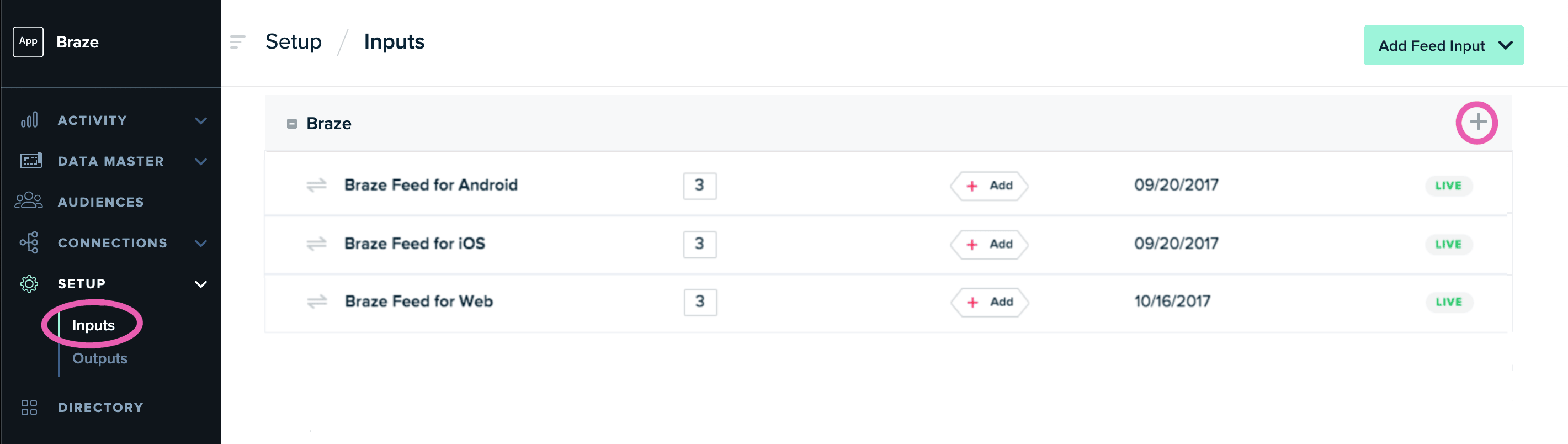Toggle the sidebar collapse hamburger icon
This screenshot has height=444, width=1568.
click(237, 42)
